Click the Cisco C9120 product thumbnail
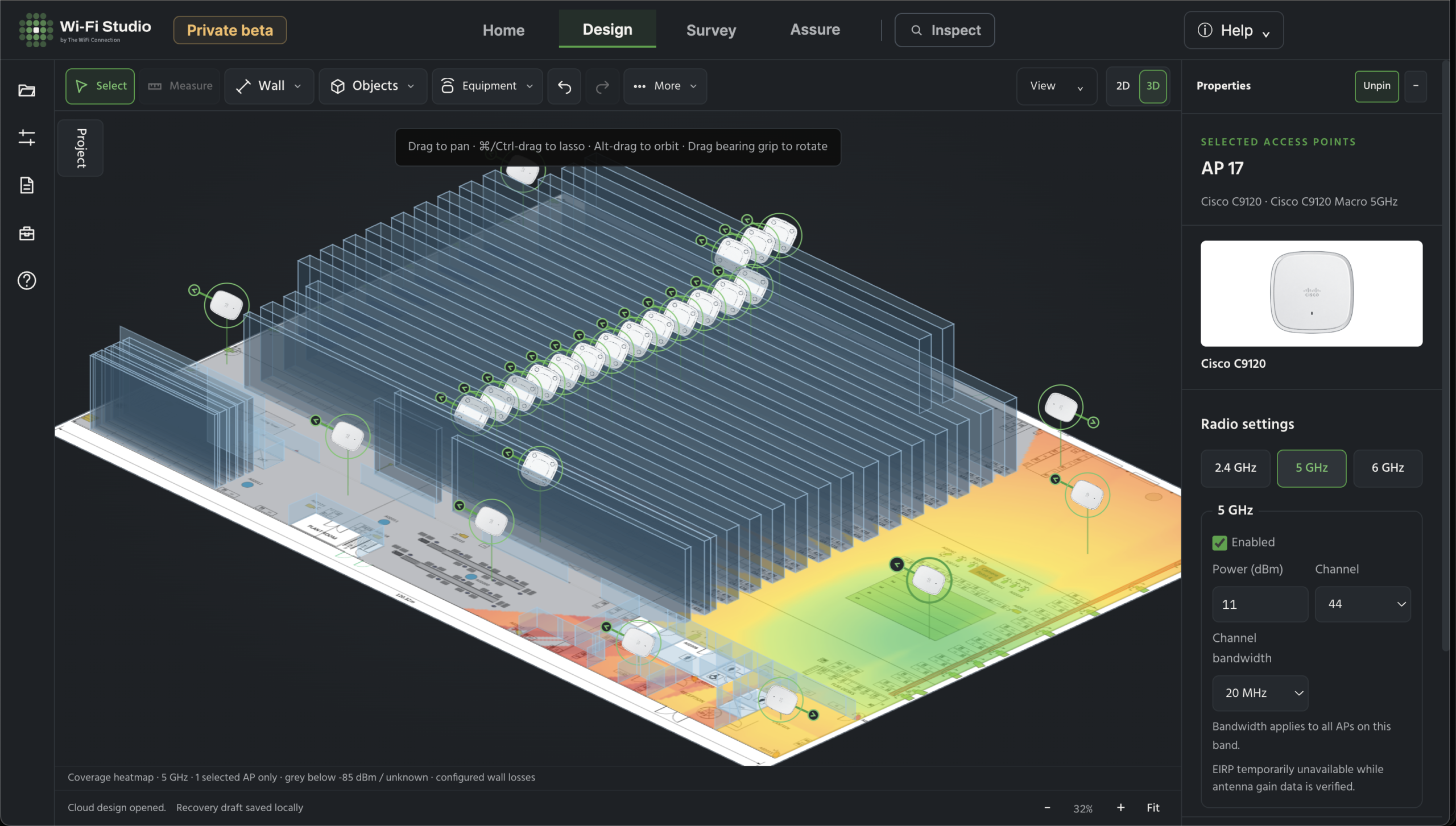The image size is (1456, 826). [1312, 293]
